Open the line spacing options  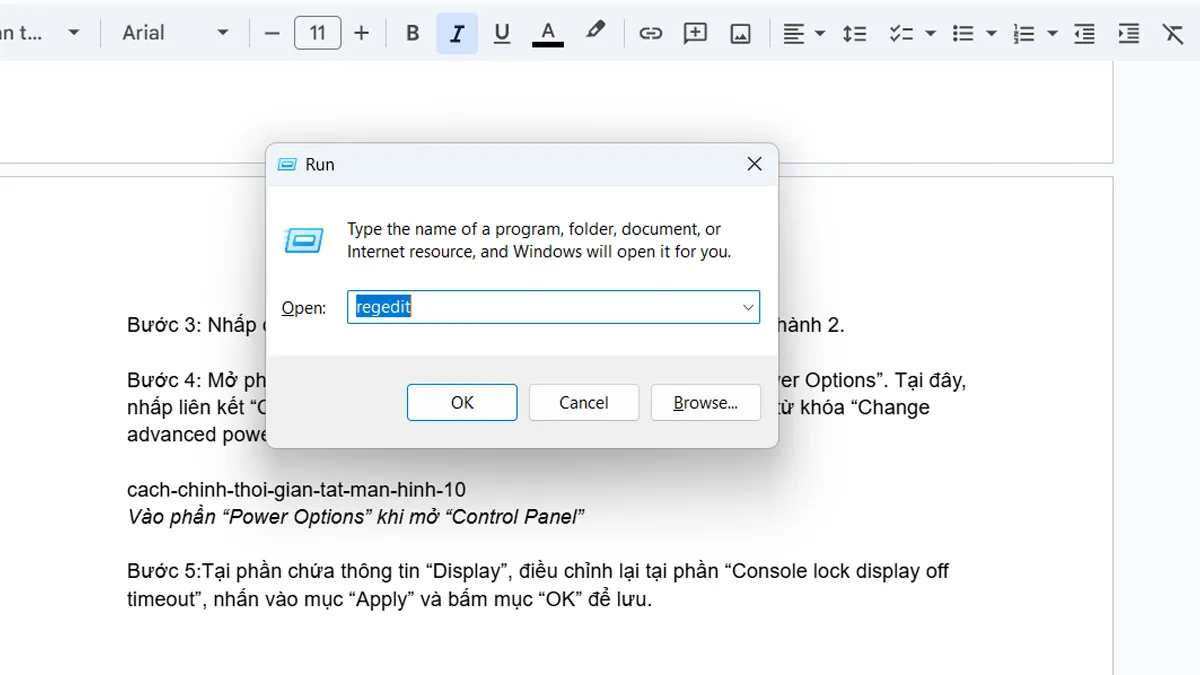coord(855,33)
